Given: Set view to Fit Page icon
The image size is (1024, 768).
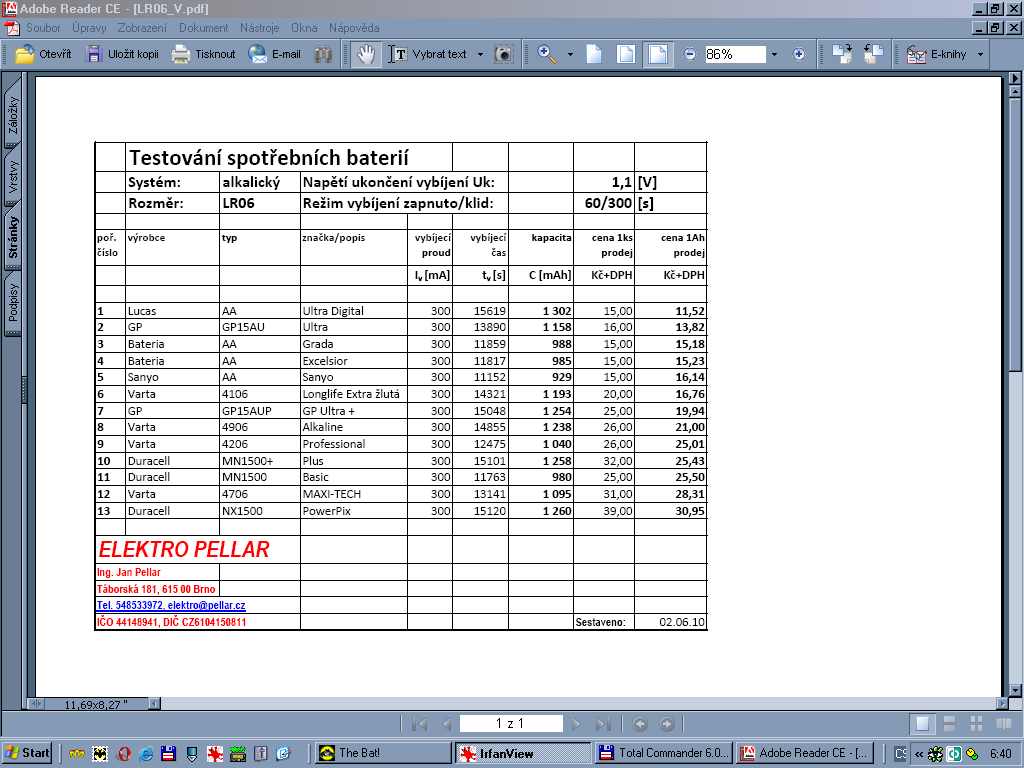Looking at the screenshot, I should (x=626, y=54).
